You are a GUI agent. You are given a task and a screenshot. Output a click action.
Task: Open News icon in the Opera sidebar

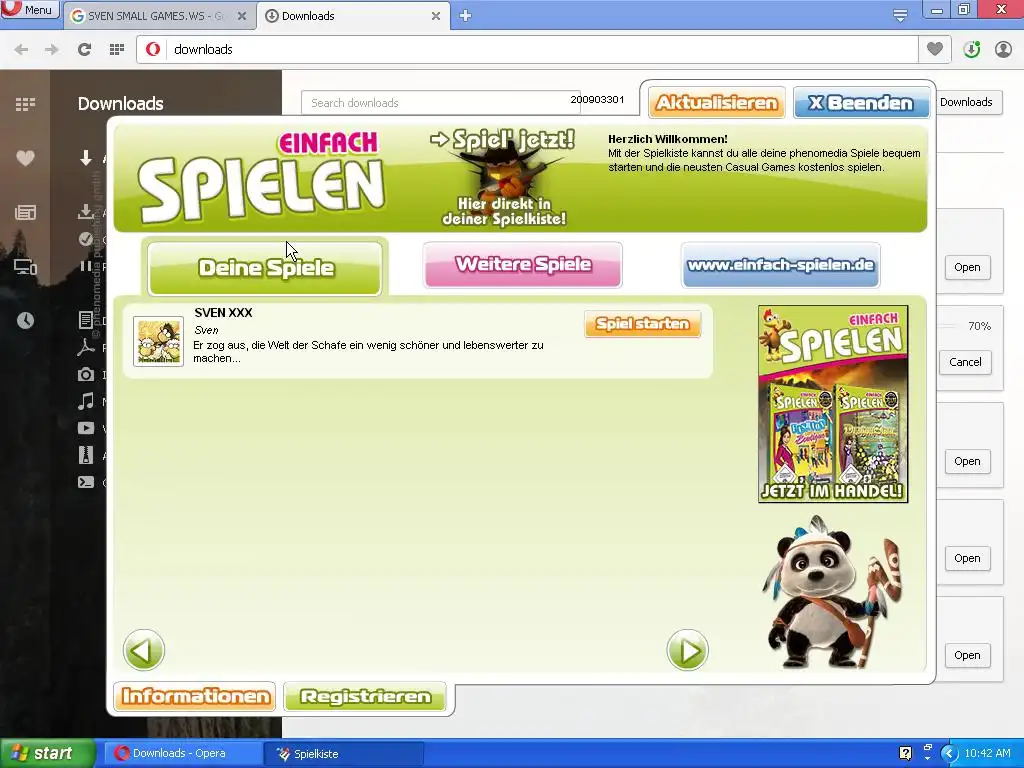tap(25, 212)
